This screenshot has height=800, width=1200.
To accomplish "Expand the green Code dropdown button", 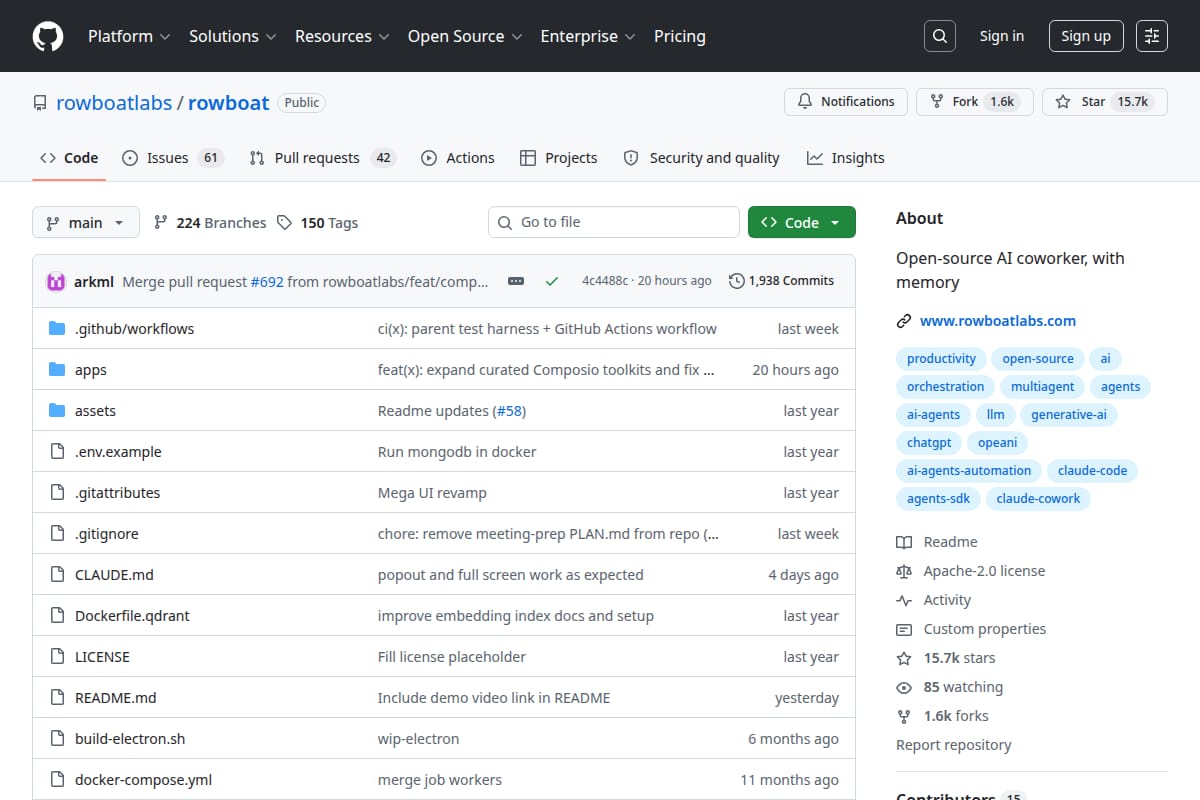I will click(802, 223).
